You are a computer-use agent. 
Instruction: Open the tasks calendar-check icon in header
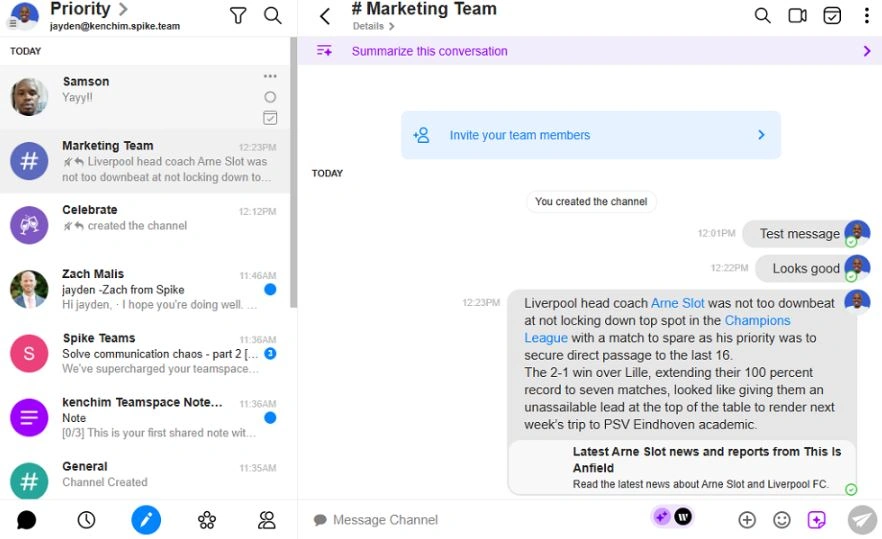tap(832, 15)
